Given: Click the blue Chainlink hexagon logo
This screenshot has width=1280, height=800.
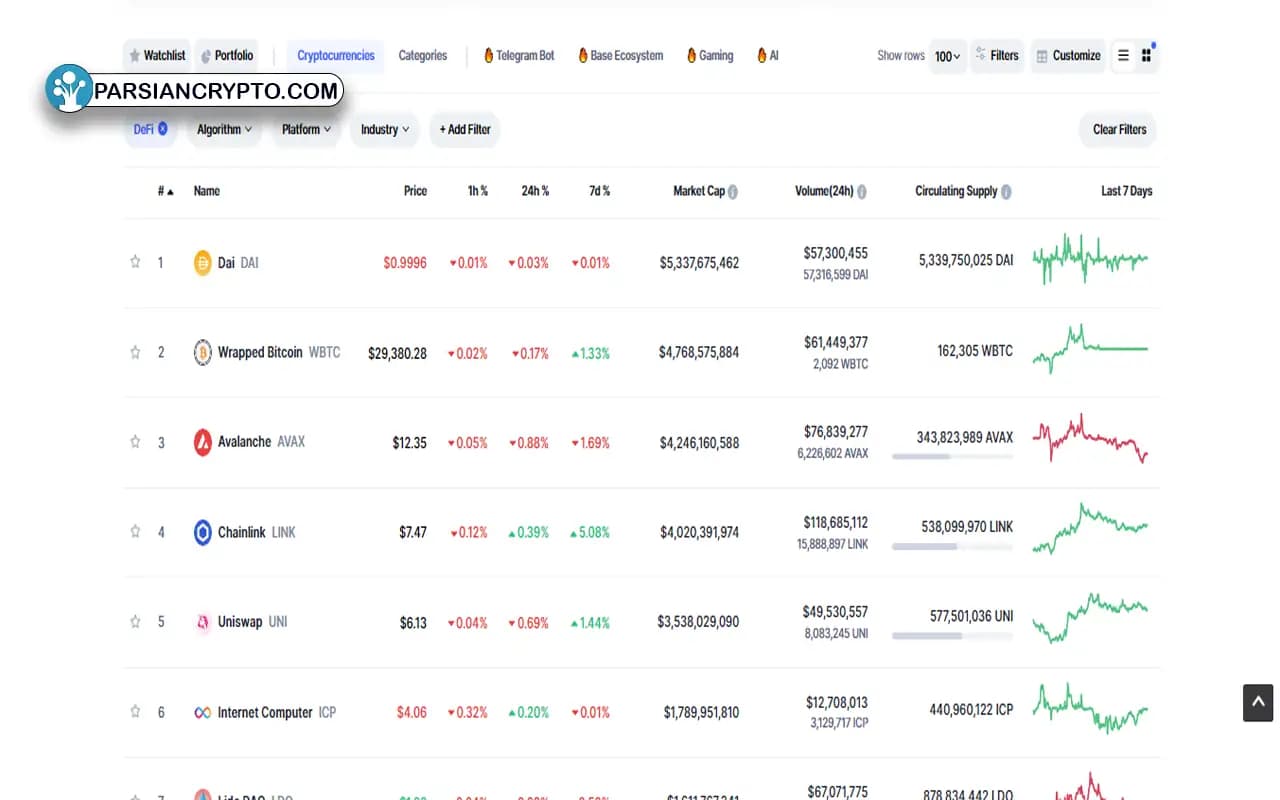Looking at the screenshot, I should (x=202, y=532).
